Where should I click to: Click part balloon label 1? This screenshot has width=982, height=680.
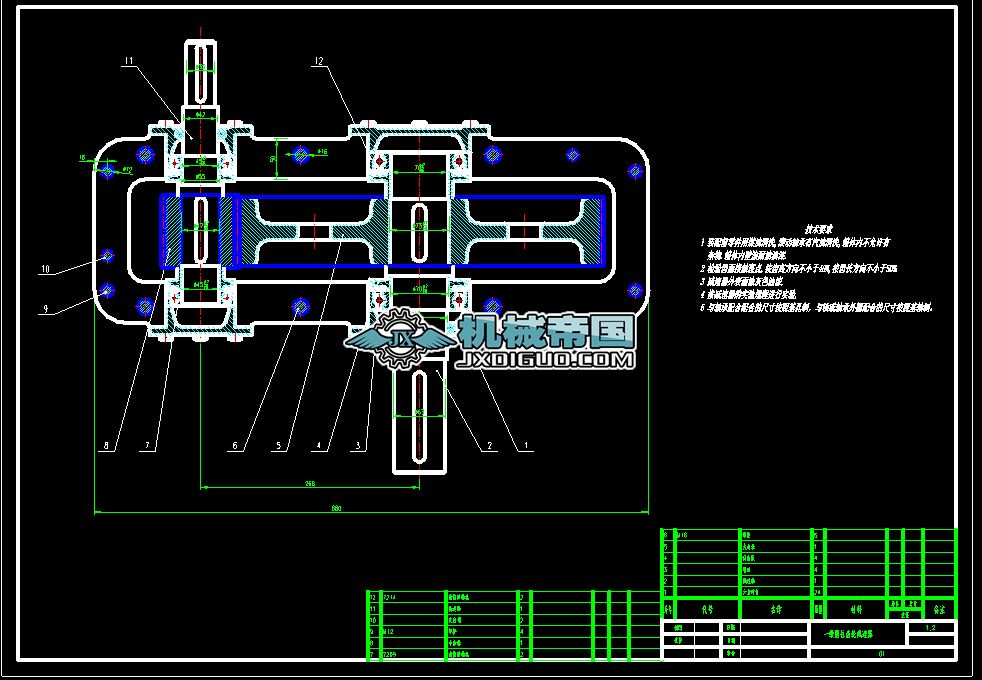[526, 446]
